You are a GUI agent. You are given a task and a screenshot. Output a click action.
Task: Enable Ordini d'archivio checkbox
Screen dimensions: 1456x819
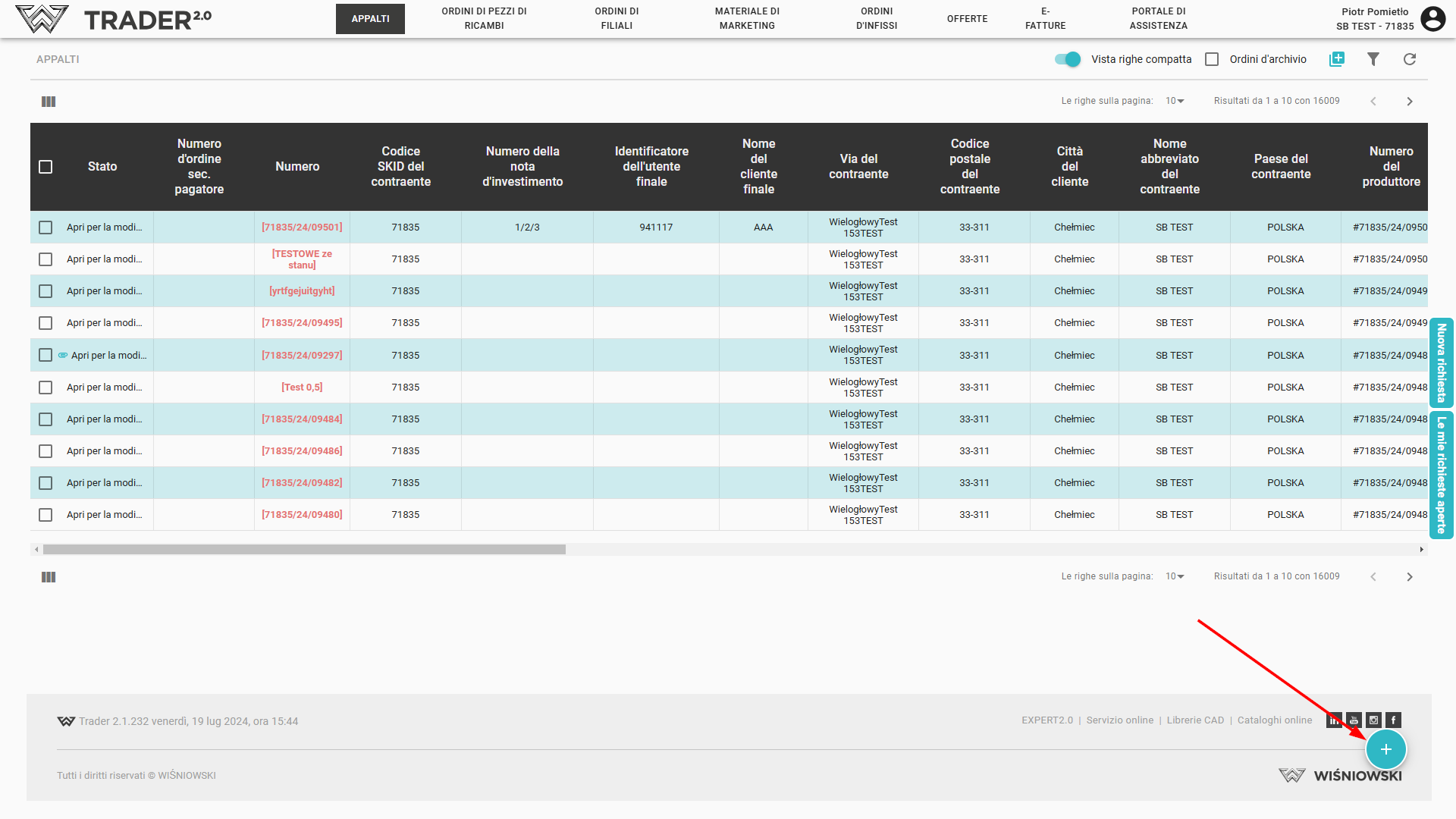tap(1212, 59)
